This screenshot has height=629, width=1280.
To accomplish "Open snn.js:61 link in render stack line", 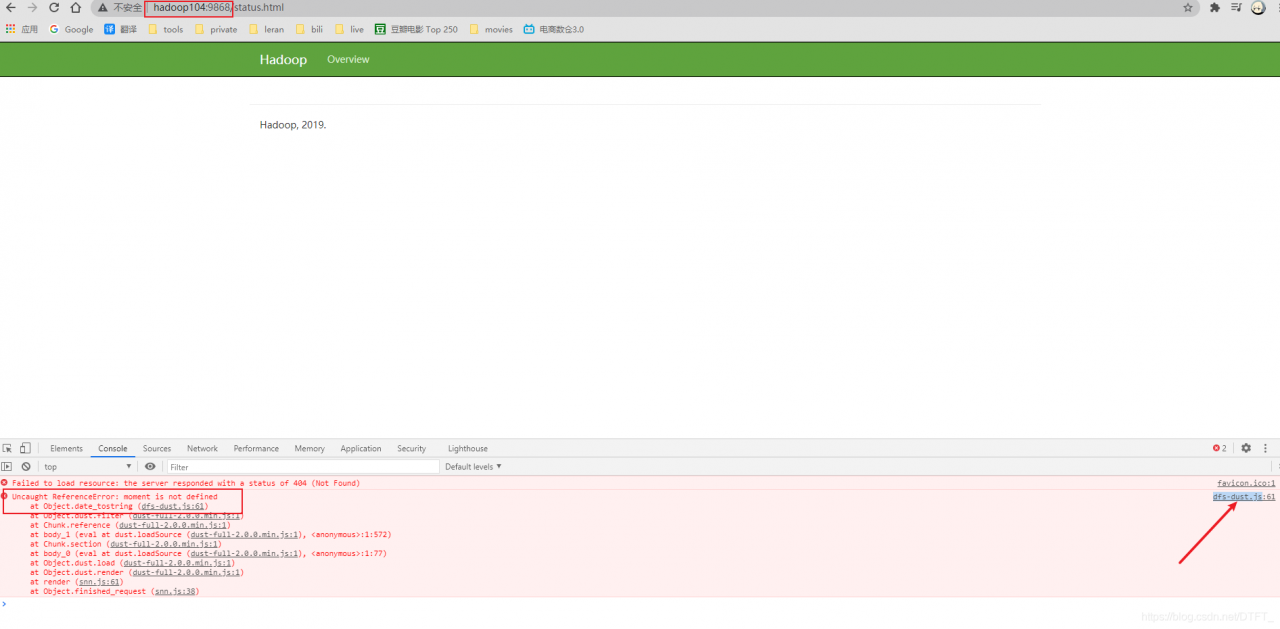I will click(x=99, y=582).
